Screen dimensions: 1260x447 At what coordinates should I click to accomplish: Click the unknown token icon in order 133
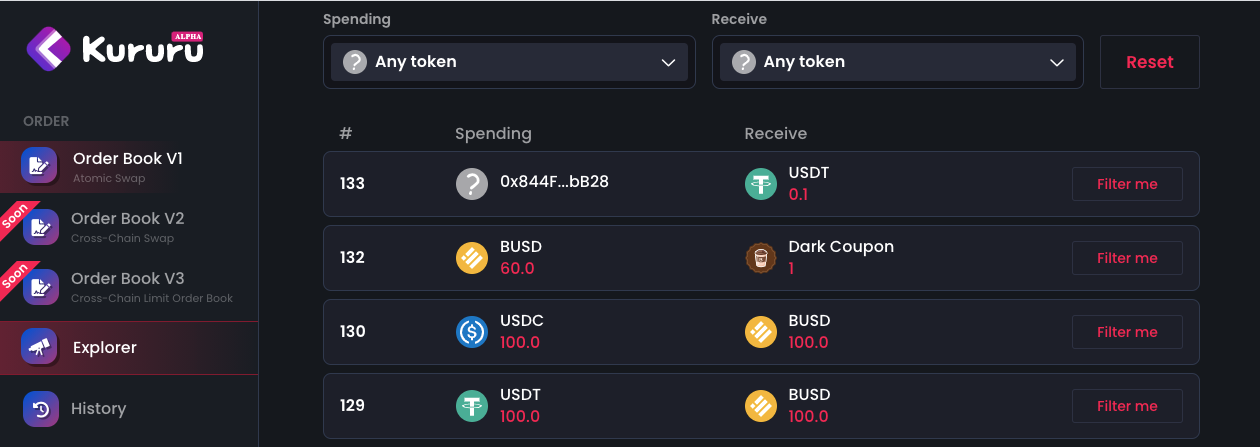coord(472,184)
